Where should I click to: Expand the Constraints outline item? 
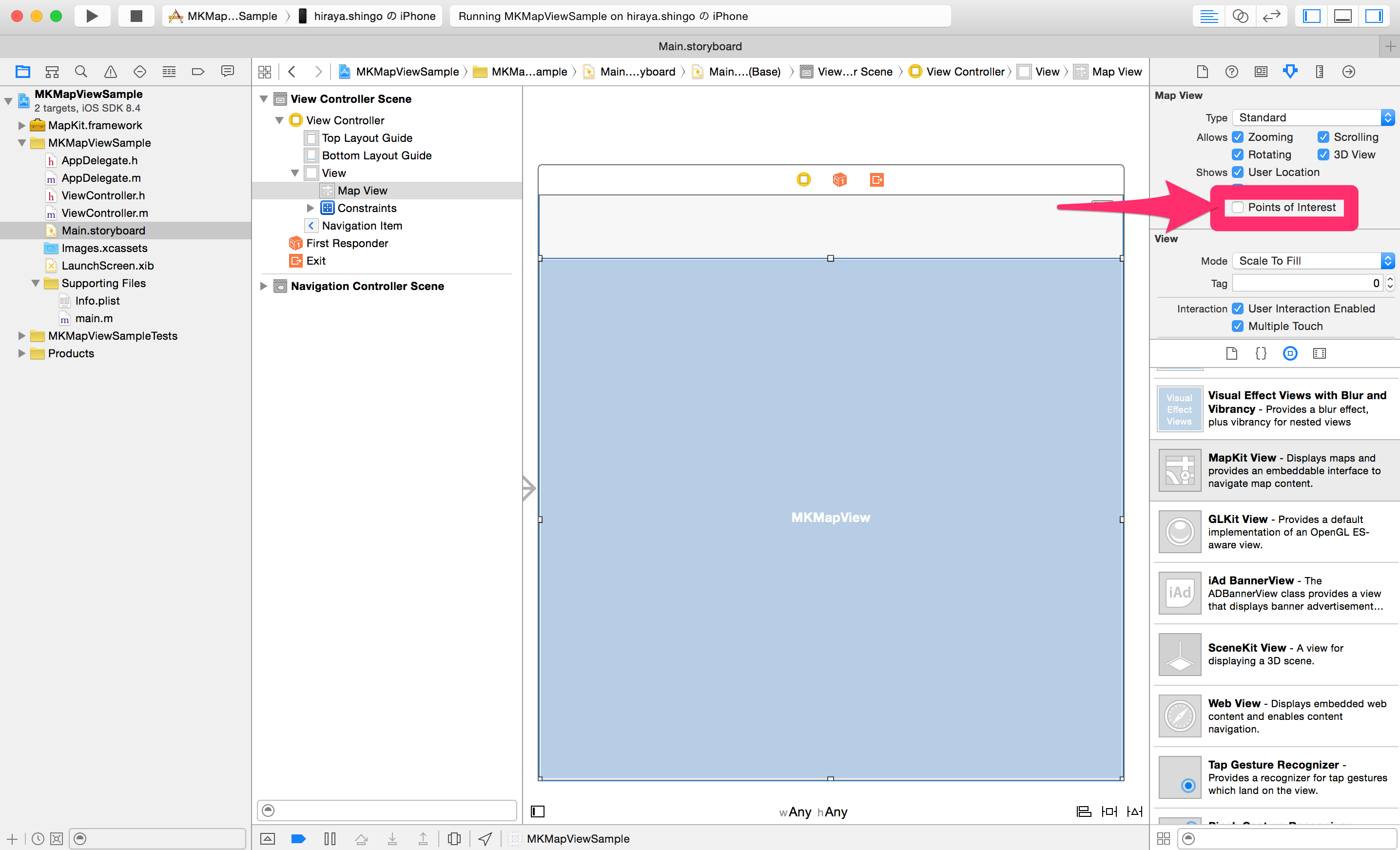click(x=310, y=208)
